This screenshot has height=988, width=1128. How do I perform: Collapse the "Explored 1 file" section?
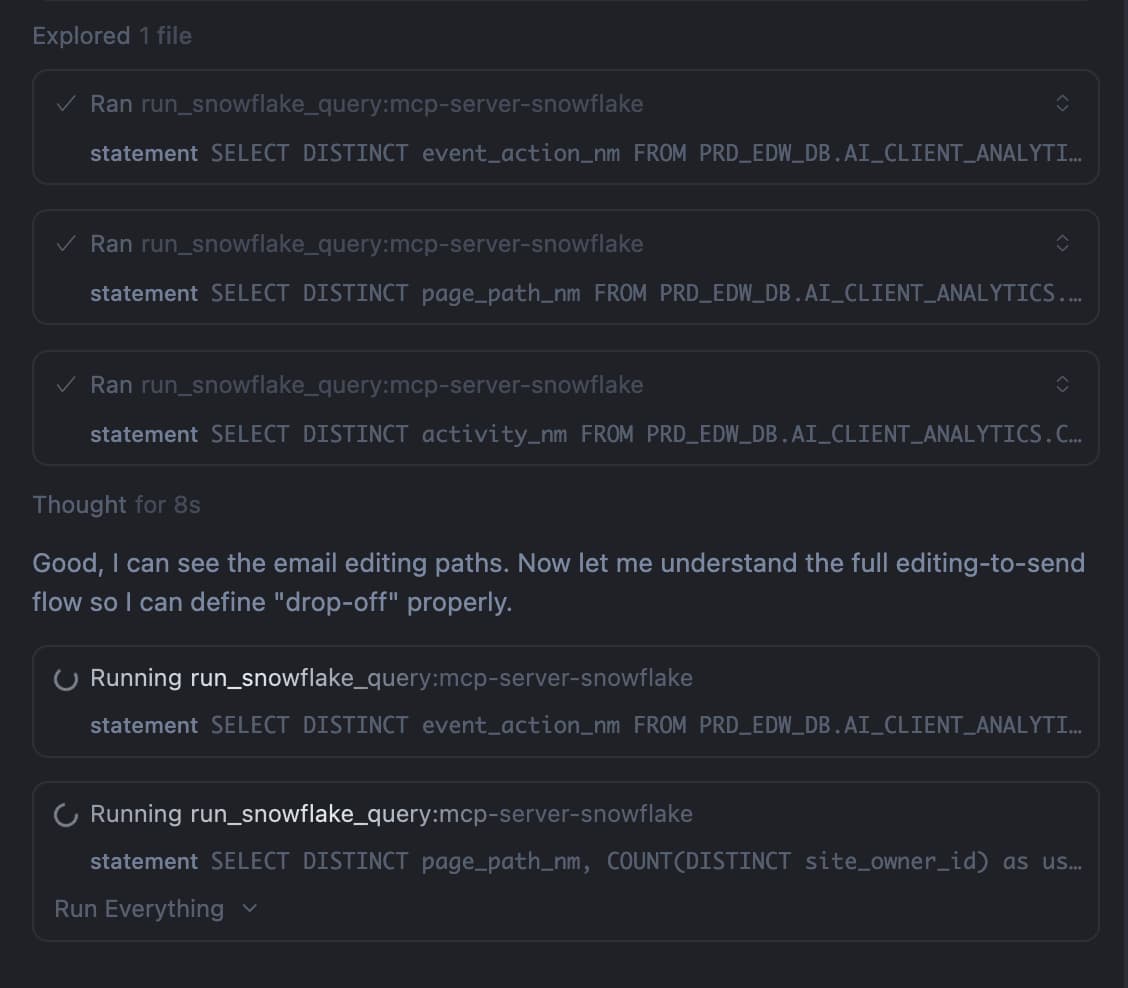pyautogui.click(x=112, y=36)
